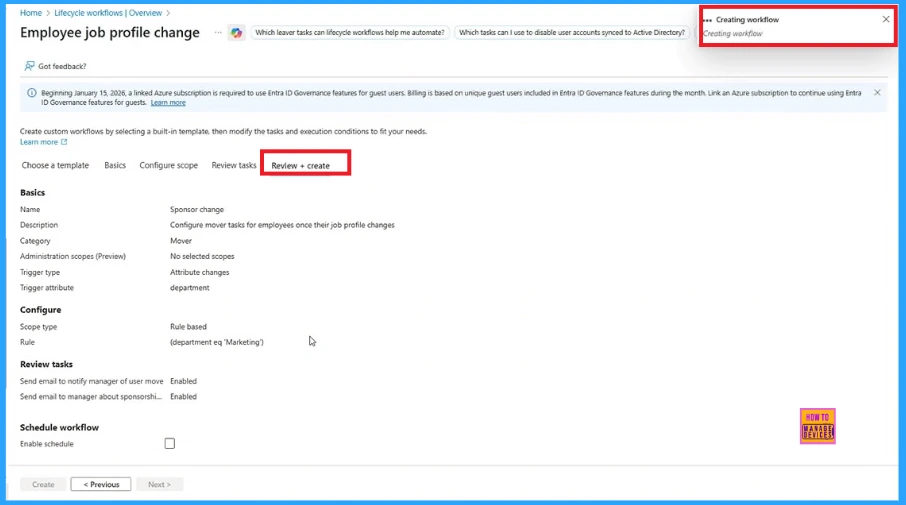The width and height of the screenshot is (906, 505).
Task: Click the 'Configure mover tasks' description value
Action: pyautogui.click(x=282, y=225)
